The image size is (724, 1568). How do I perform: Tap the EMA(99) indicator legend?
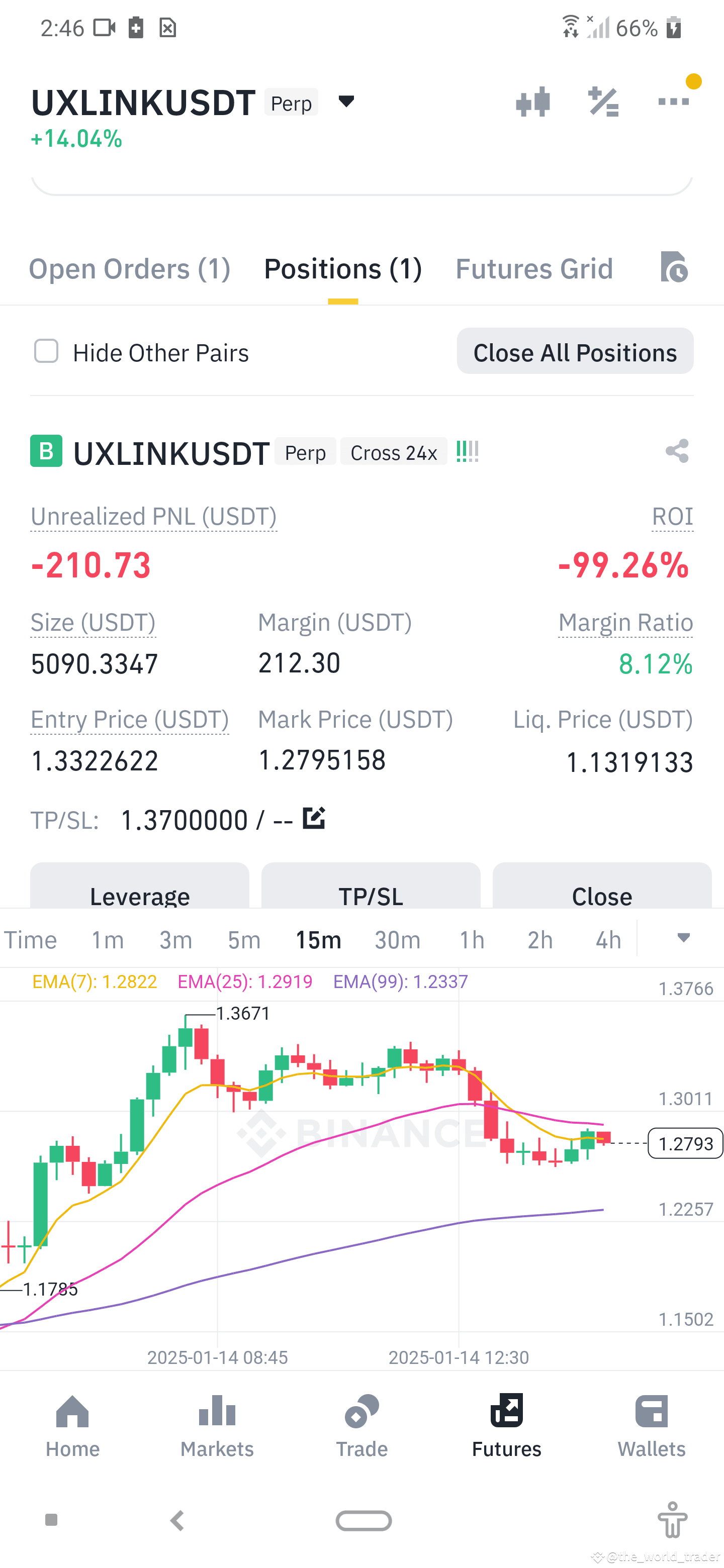(x=401, y=982)
